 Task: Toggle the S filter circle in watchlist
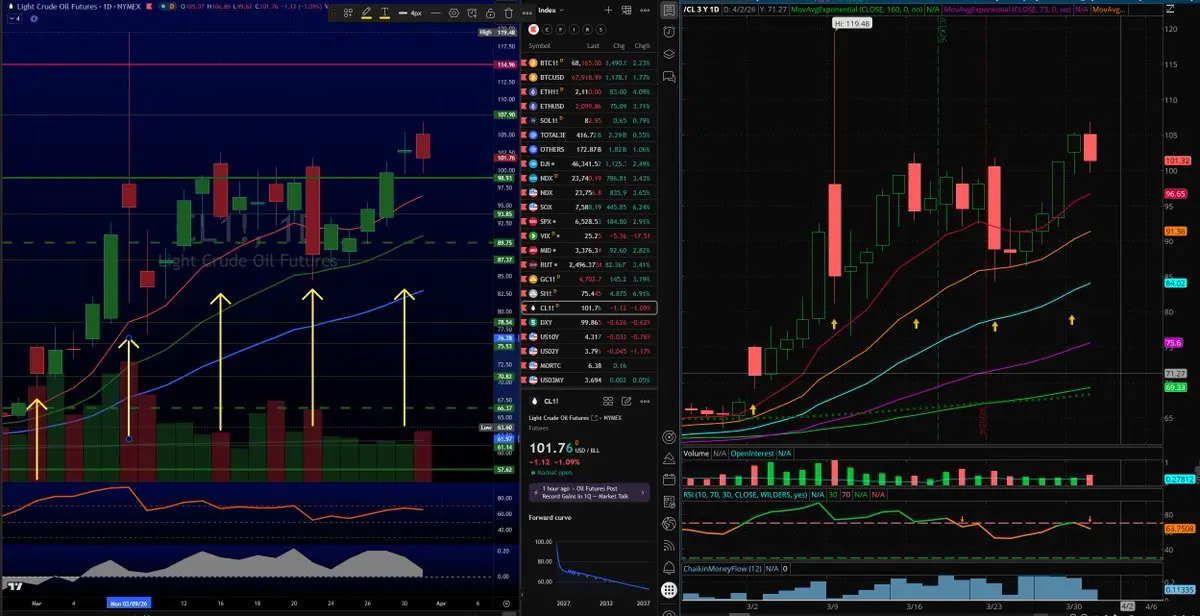600,29
